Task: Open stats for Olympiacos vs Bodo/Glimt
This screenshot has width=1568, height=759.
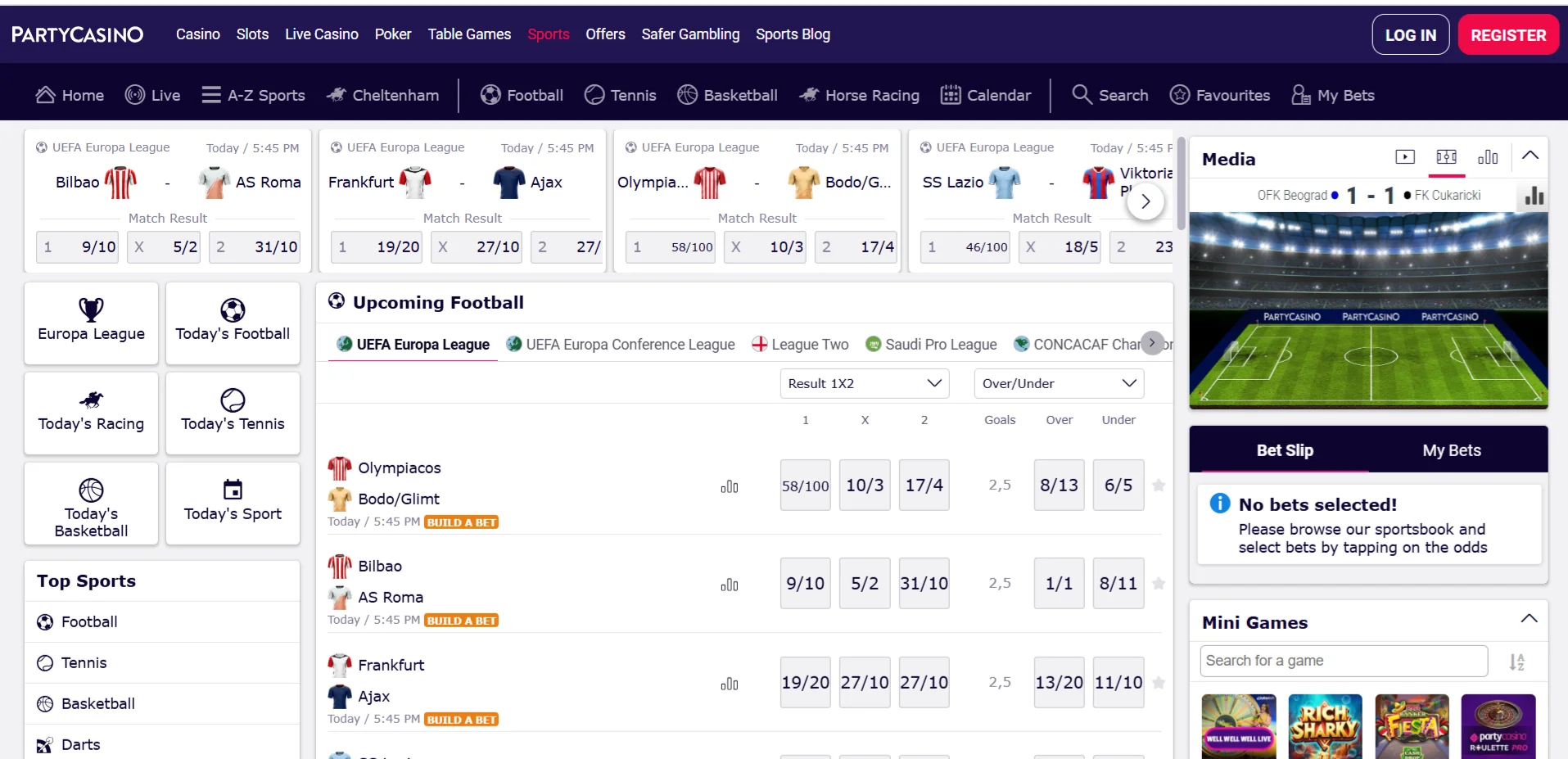Action: click(730, 486)
